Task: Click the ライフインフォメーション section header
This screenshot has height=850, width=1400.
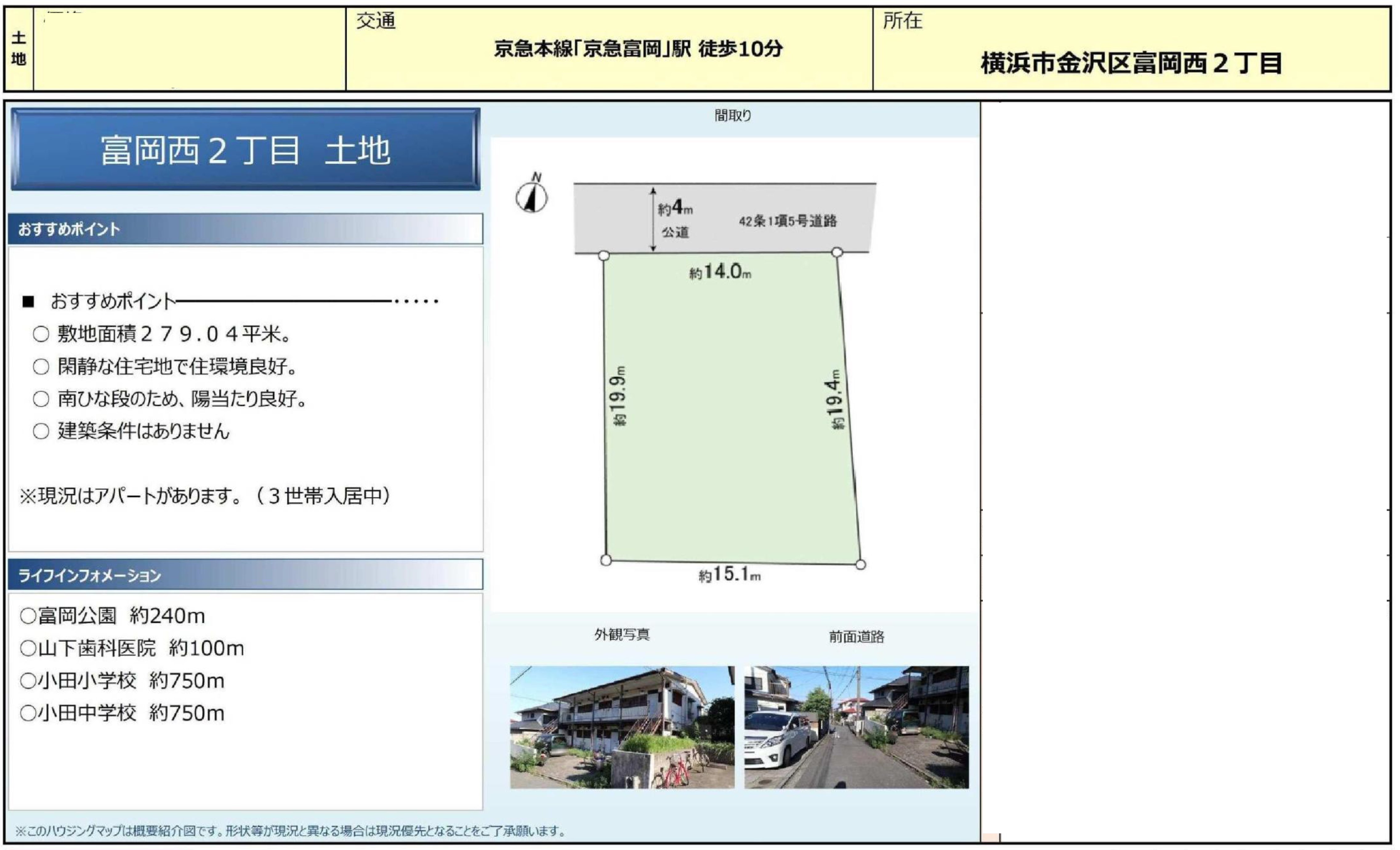Action: (x=245, y=575)
